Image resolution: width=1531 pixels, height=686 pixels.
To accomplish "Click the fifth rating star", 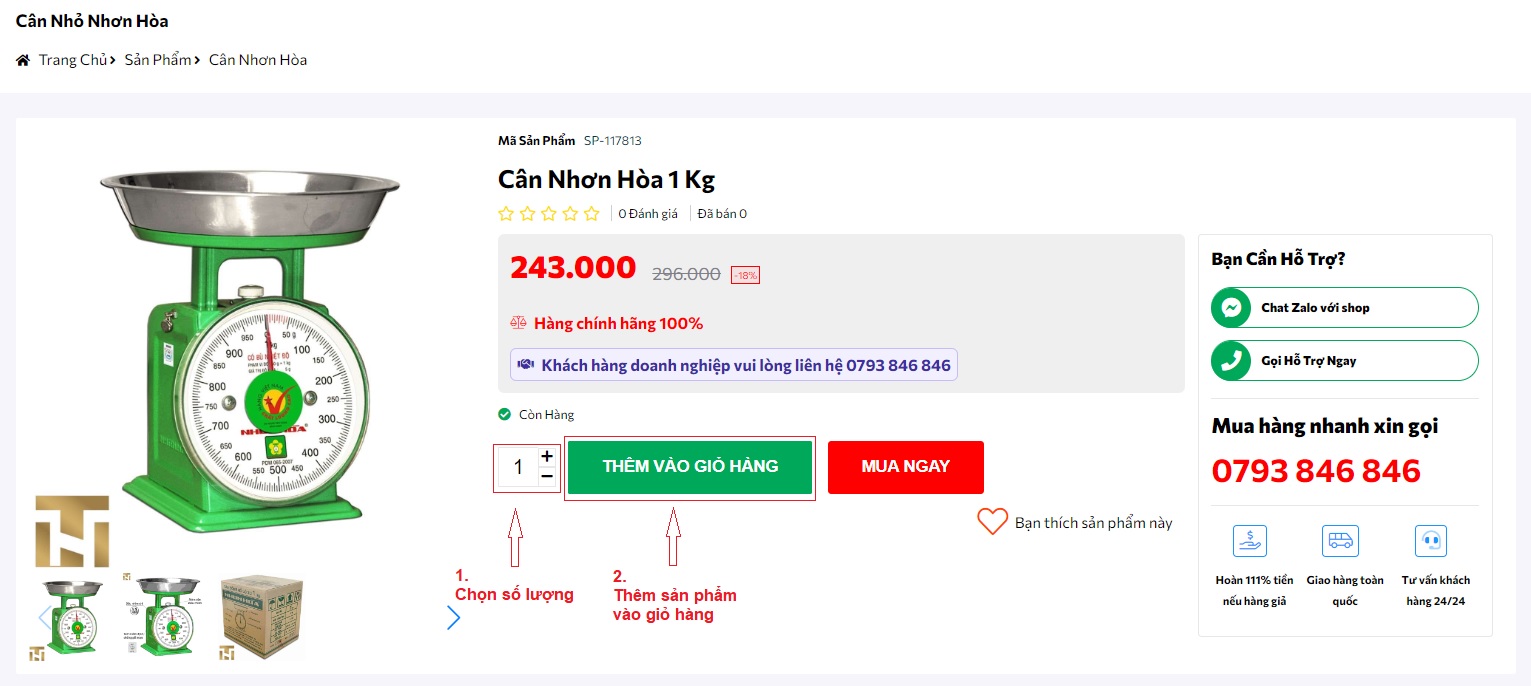I will (x=592, y=213).
